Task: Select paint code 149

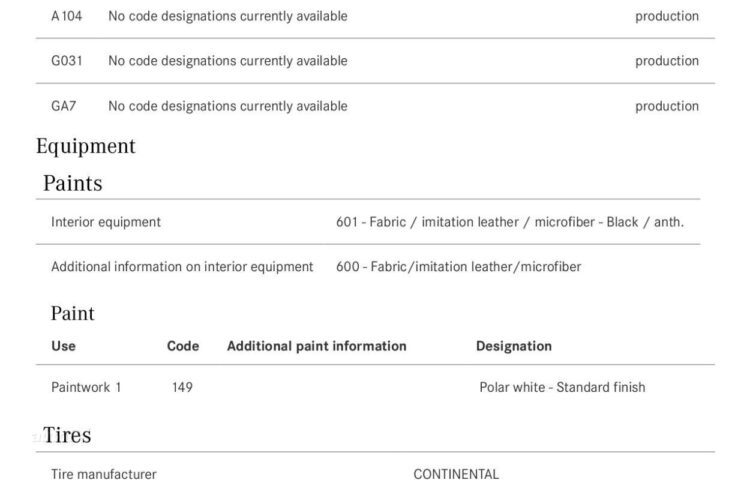Action: (182, 387)
